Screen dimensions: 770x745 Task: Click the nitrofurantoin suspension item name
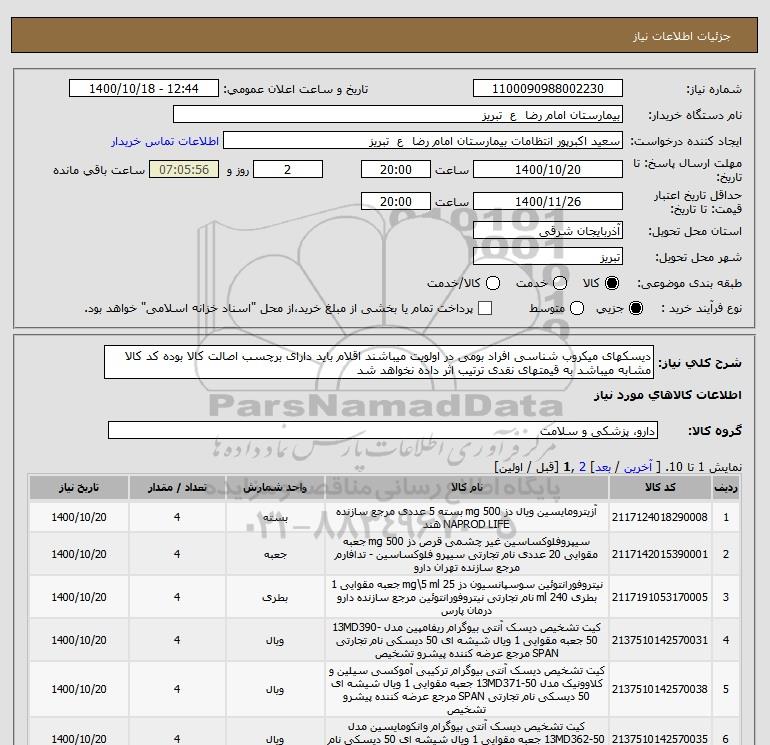[x=467, y=598]
